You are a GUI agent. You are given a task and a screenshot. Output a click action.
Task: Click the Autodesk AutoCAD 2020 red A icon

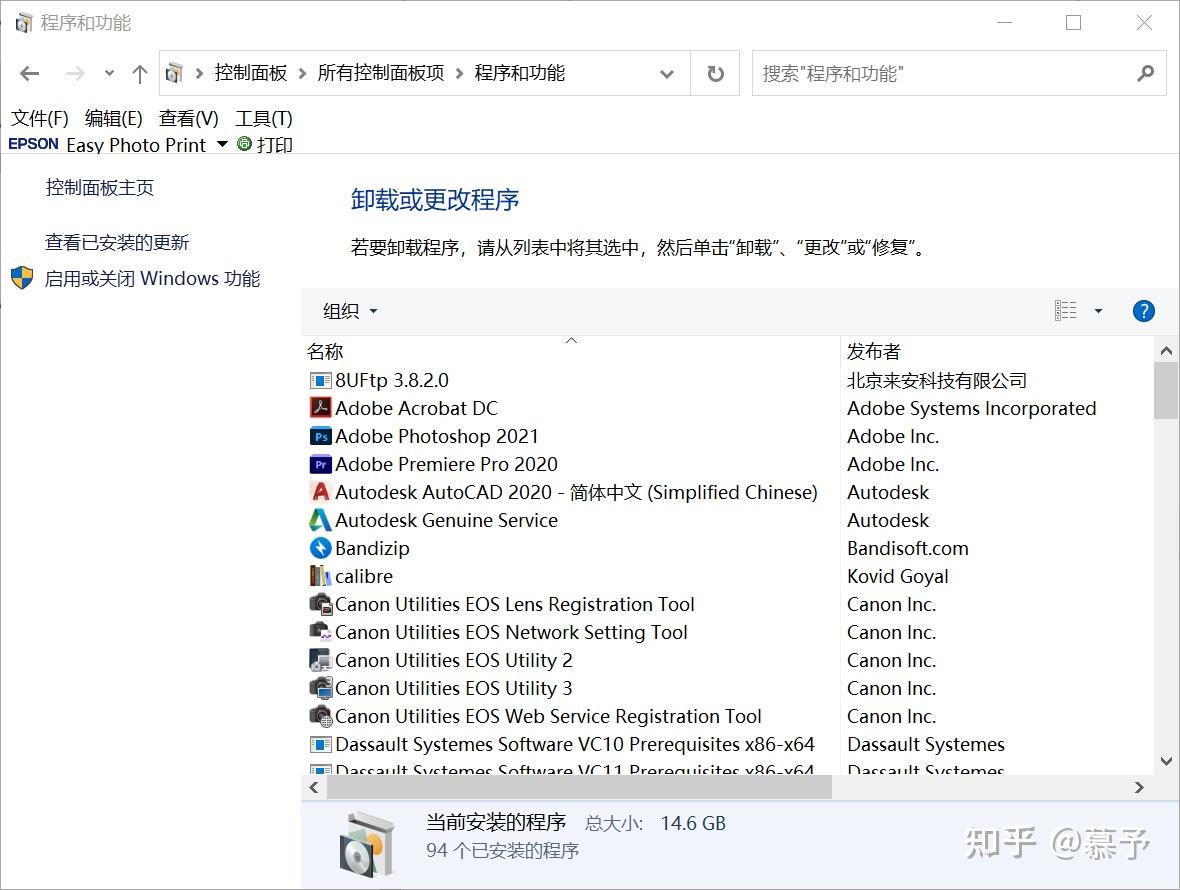(321, 492)
